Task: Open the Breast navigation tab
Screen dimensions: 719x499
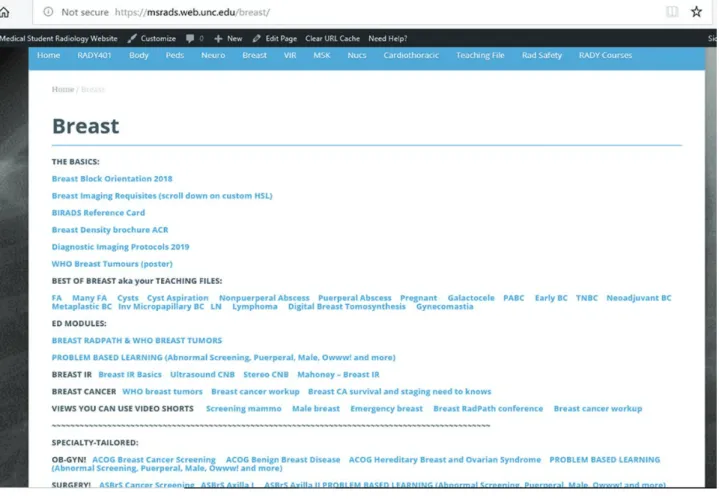Action: pos(254,55)
